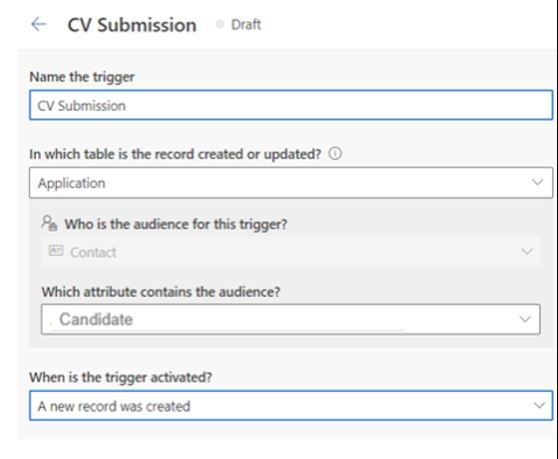Open the Contact audience chevron

pos(527,252)
